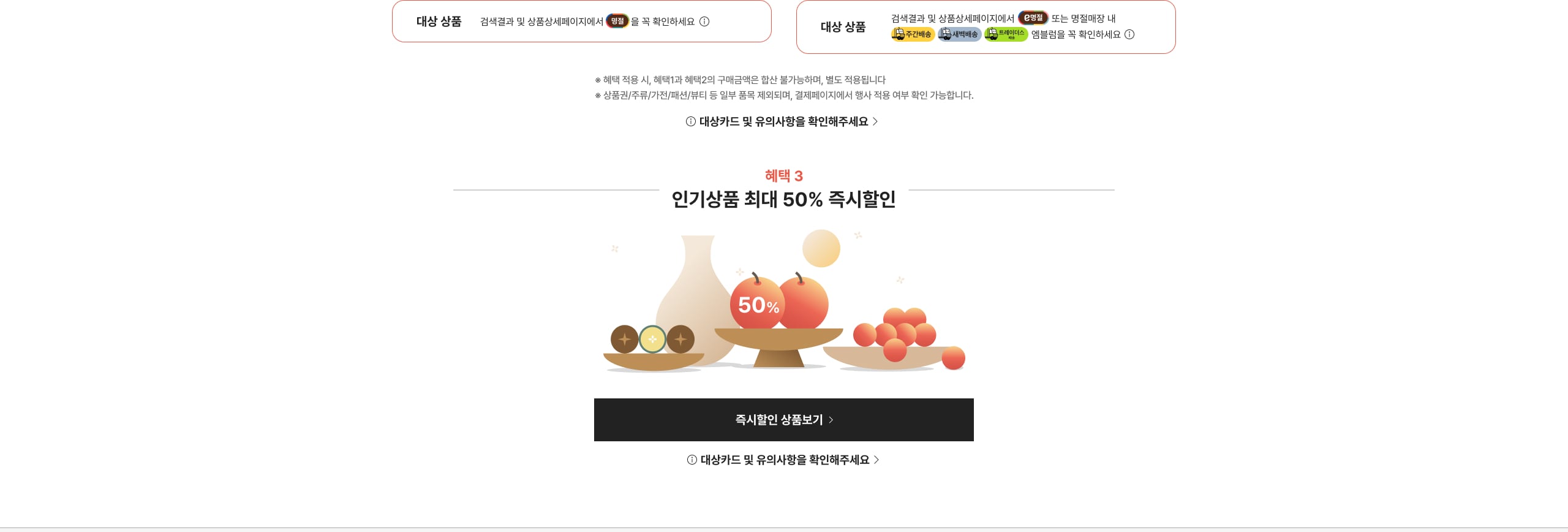
Task: Click the 혜택 3 heading label
Action: click(784, 176)
